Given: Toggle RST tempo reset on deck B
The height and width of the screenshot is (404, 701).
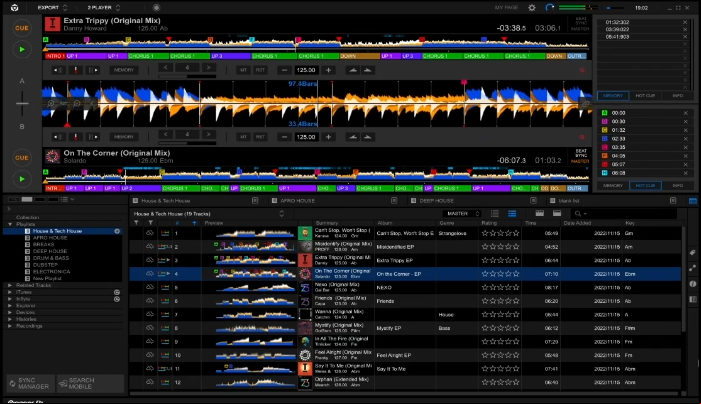Looking at the screenshot, I should pos(260,137).
